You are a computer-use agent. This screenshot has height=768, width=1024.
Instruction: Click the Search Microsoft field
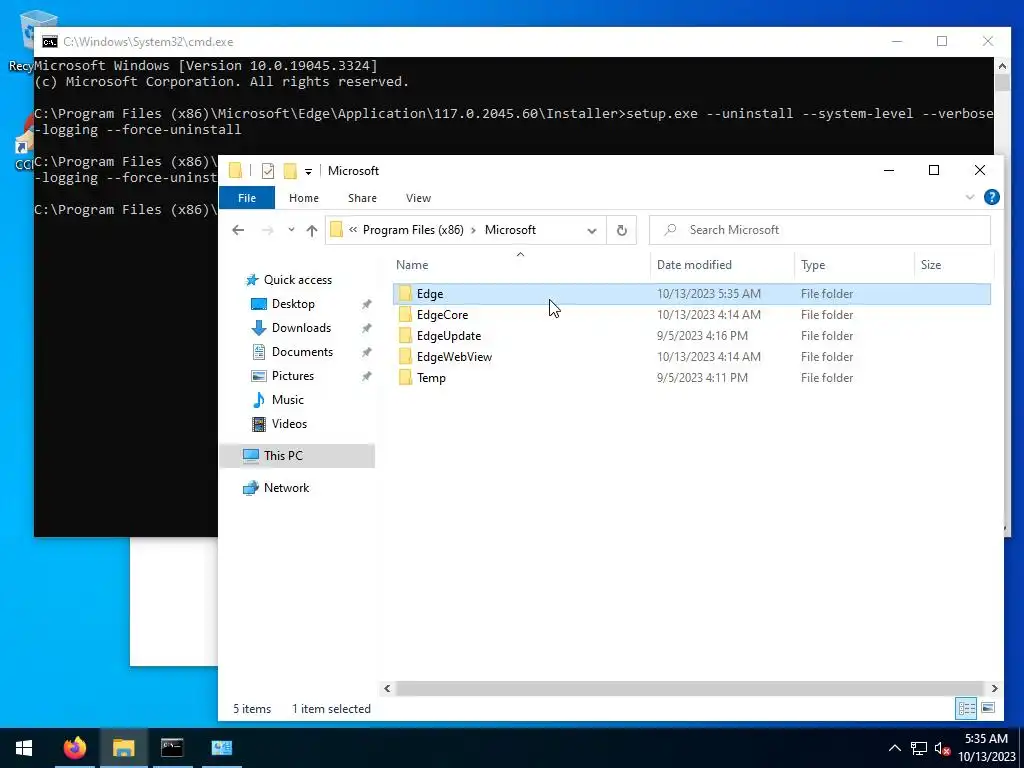(x=820, y=230)
